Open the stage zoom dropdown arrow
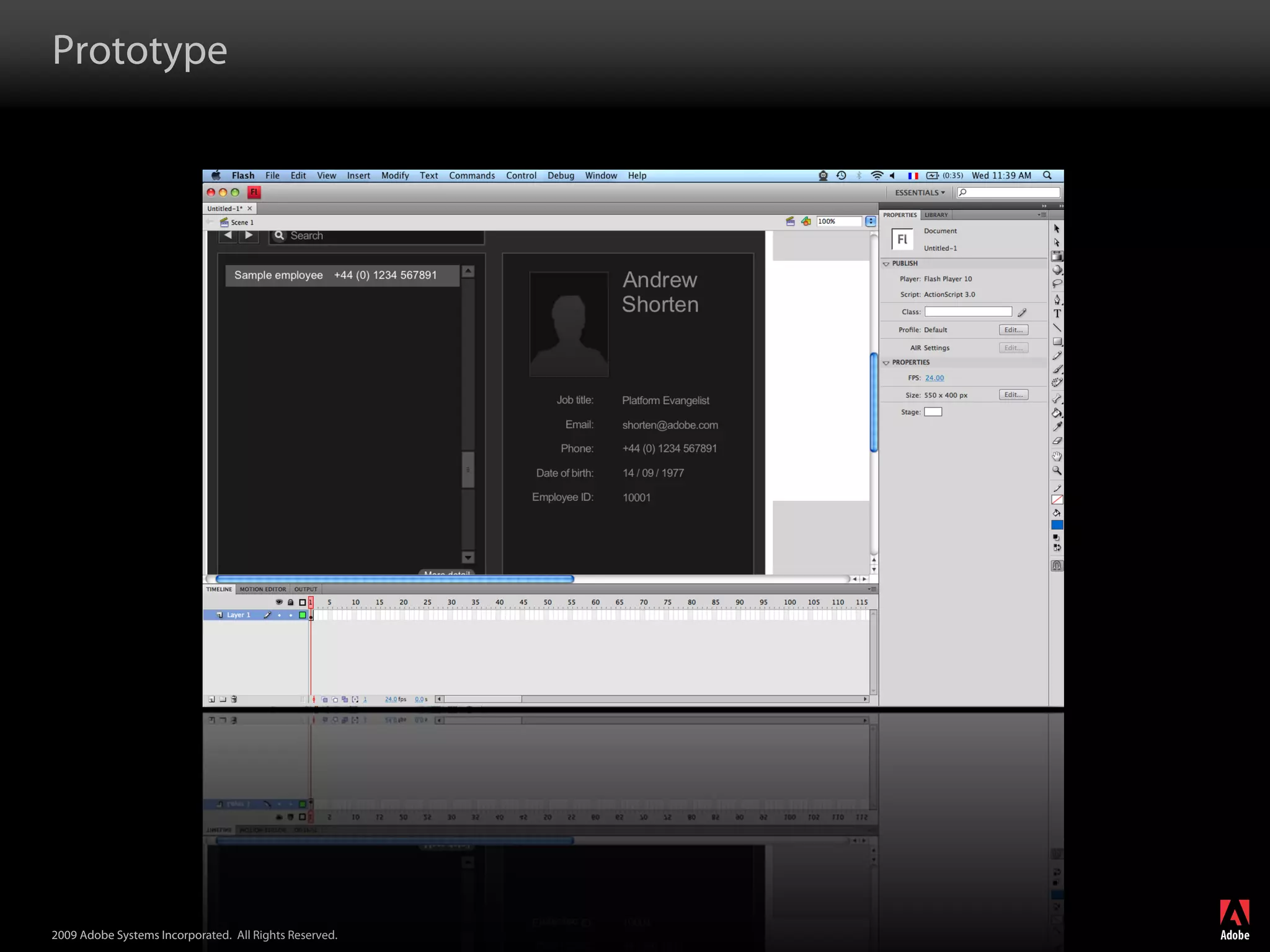This screenshot has width=1270, height=952. [x=871, y=221]
